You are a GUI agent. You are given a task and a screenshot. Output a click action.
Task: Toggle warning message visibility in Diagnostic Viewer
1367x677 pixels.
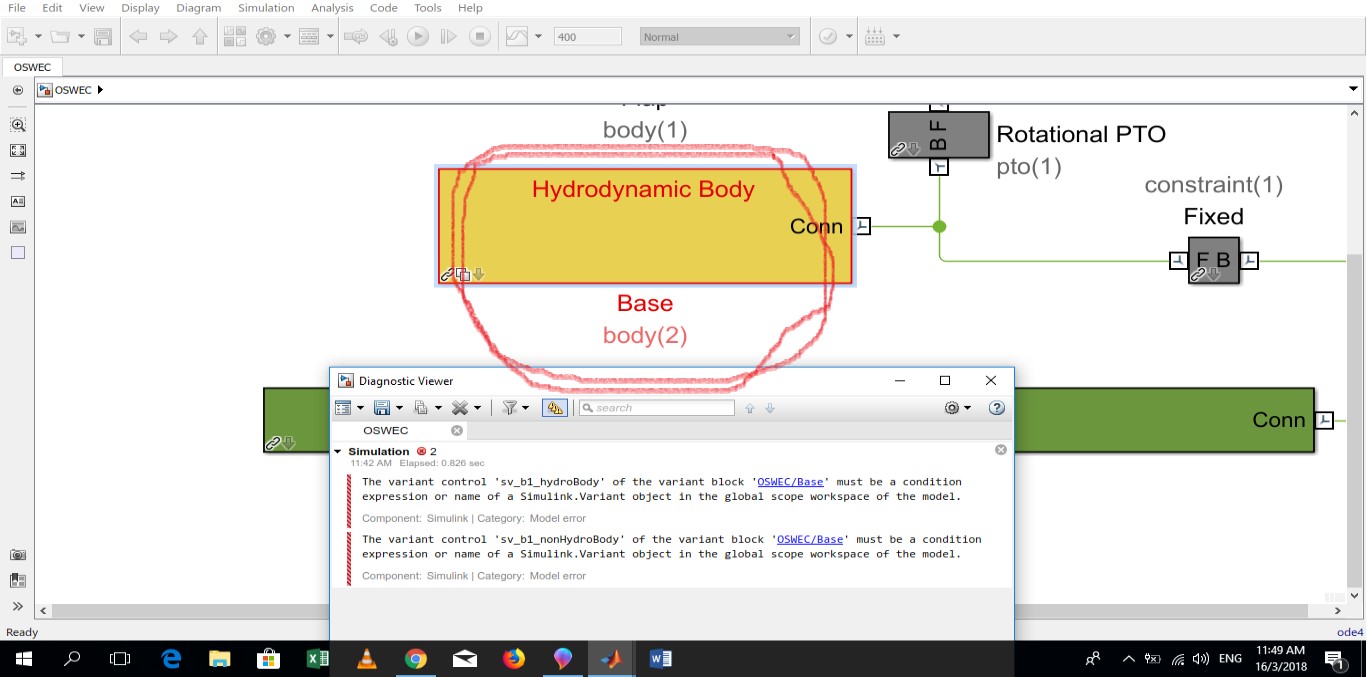click(555, 407)
